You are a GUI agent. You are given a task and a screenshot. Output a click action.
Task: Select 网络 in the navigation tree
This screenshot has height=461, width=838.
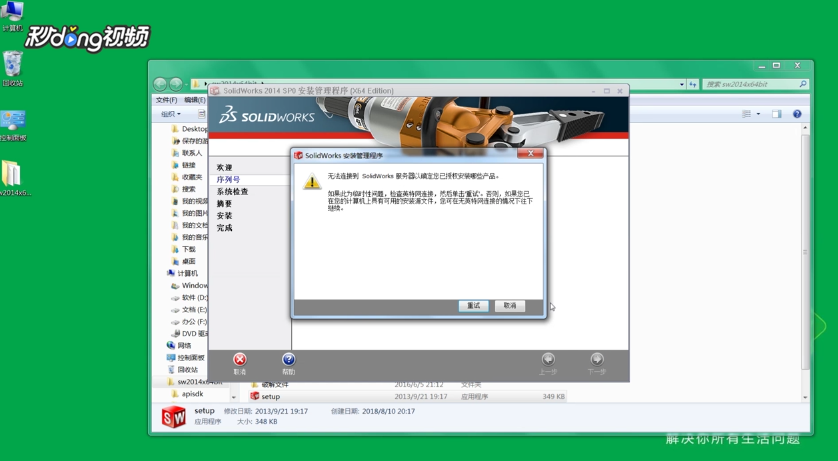point(179,346)
